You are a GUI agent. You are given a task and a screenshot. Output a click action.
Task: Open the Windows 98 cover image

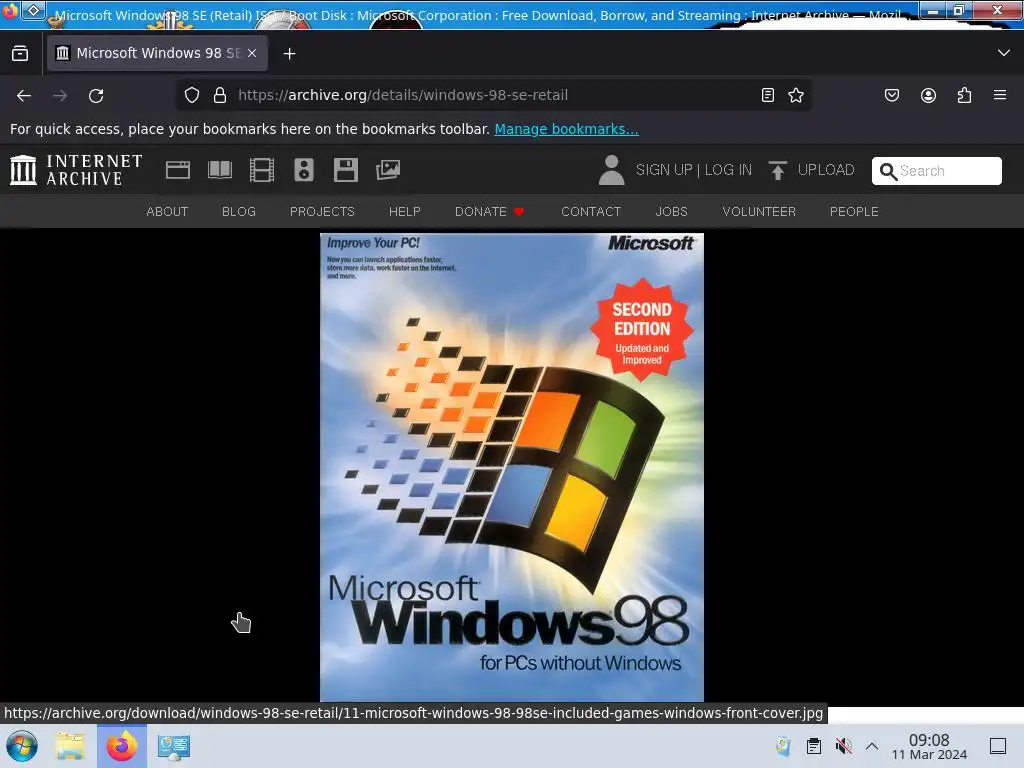(512, 467)
